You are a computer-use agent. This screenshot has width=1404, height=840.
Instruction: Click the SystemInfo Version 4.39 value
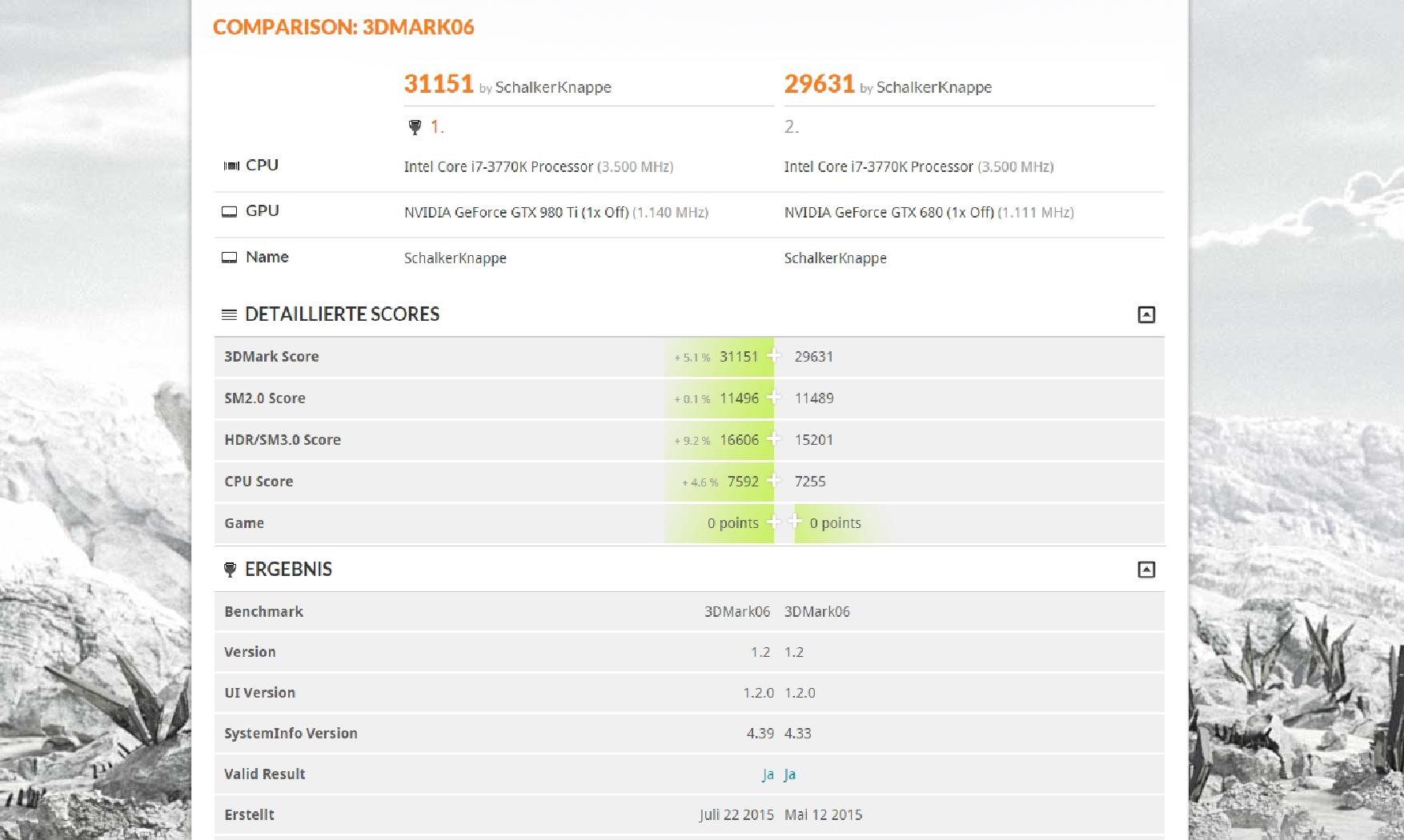click(760, 734)
